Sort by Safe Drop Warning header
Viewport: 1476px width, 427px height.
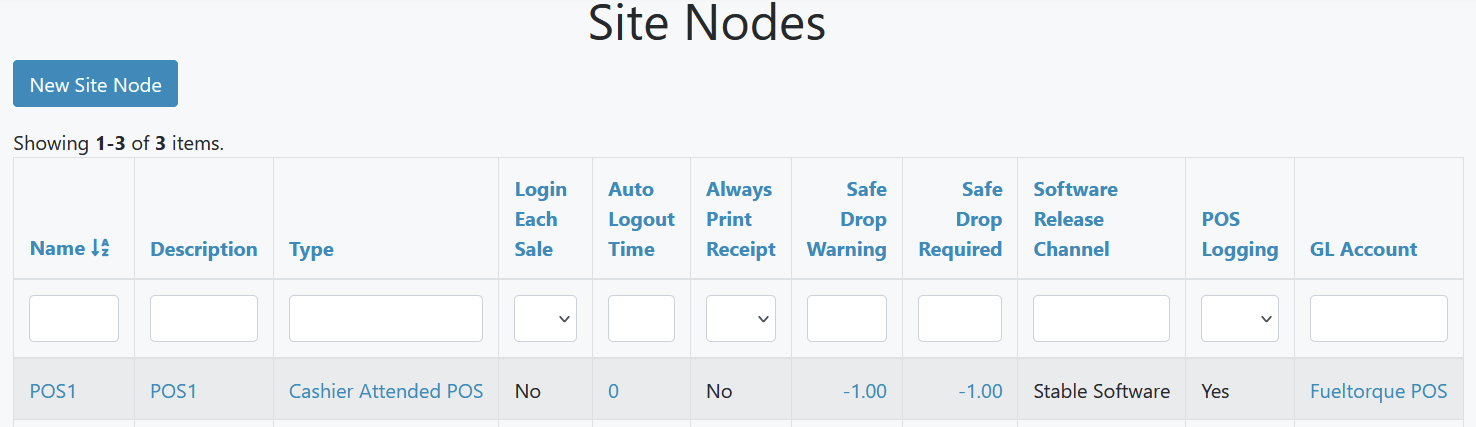[x=847, y=219]
